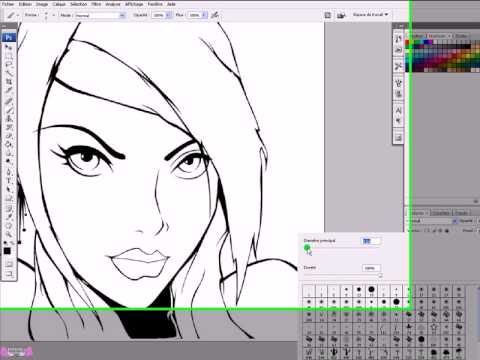Click the Dureté slider handle

(380, 275)
